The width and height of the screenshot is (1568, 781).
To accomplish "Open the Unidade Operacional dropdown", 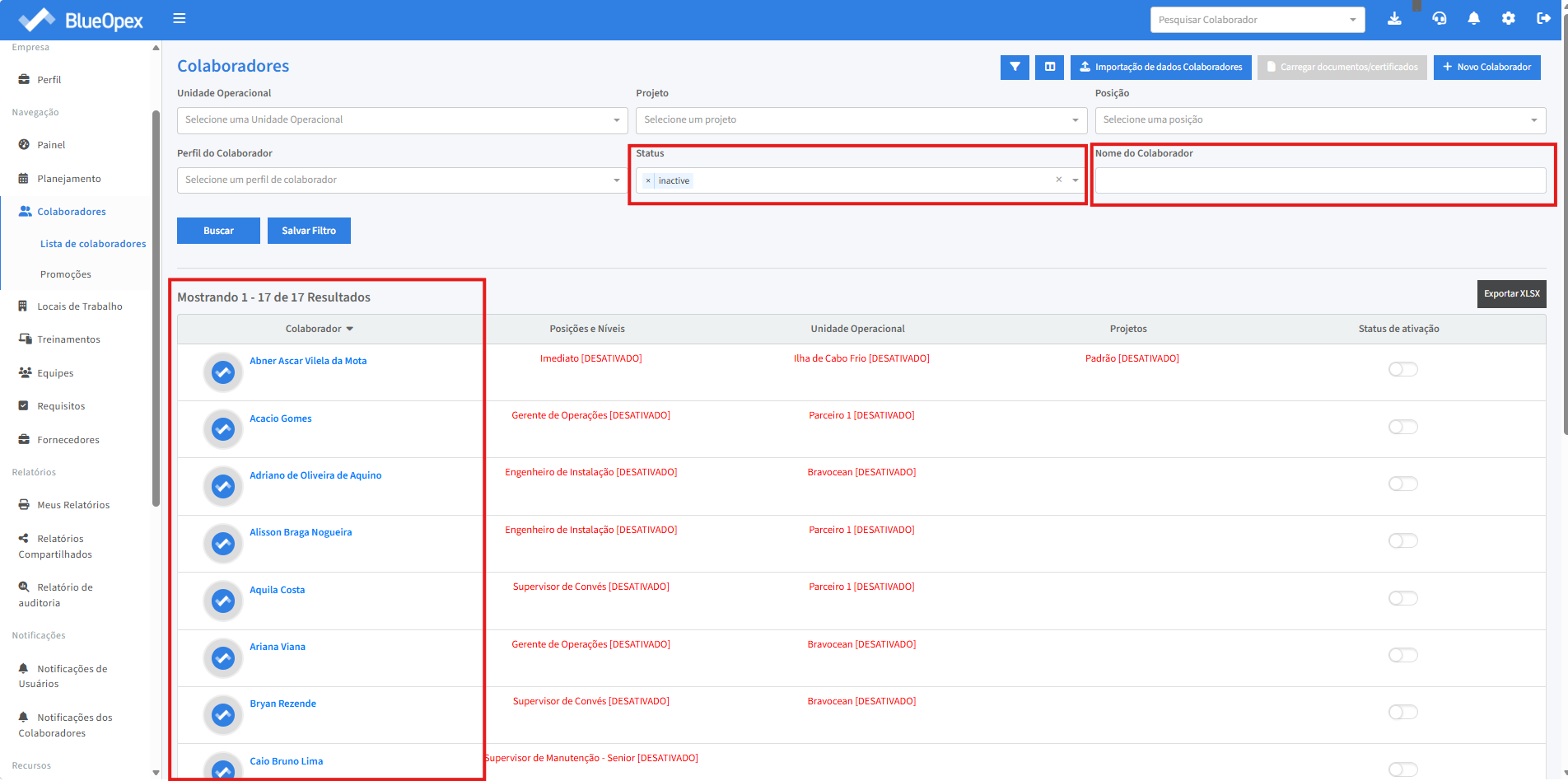I will coord(402,120).
